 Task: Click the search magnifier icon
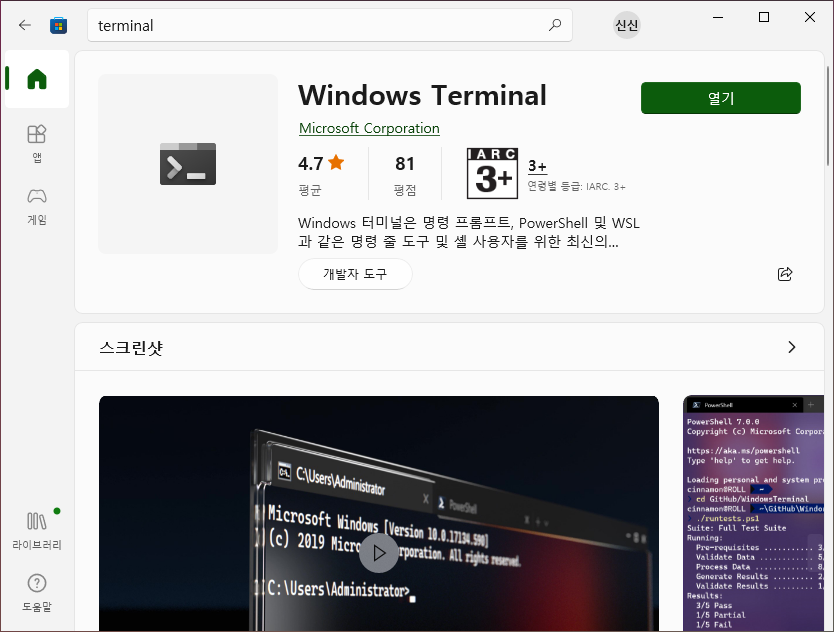tap(555, 25)
